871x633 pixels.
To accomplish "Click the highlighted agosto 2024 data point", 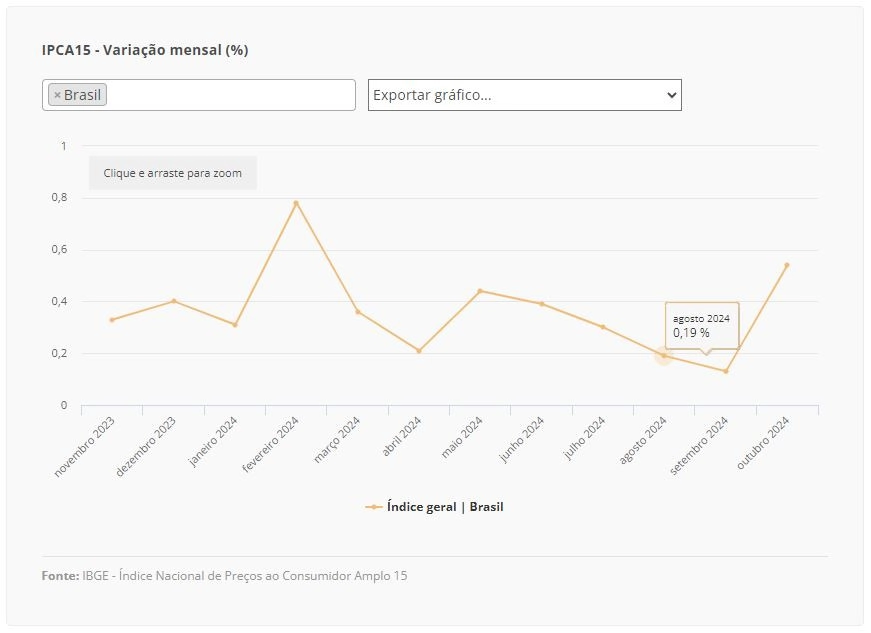I will pyautogui.click(x=664, y=356).
